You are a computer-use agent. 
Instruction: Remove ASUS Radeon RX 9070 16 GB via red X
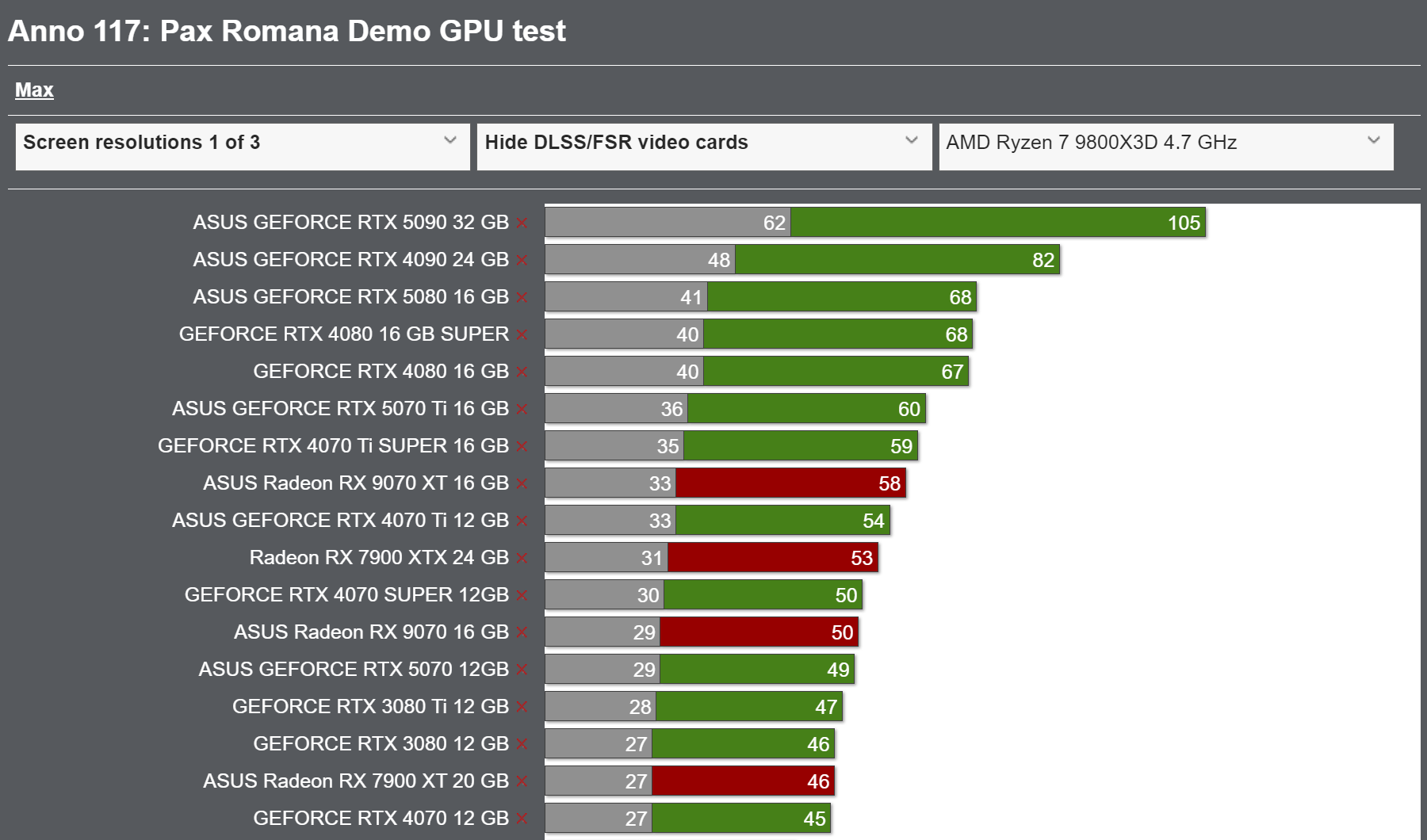tap(522, 633)
